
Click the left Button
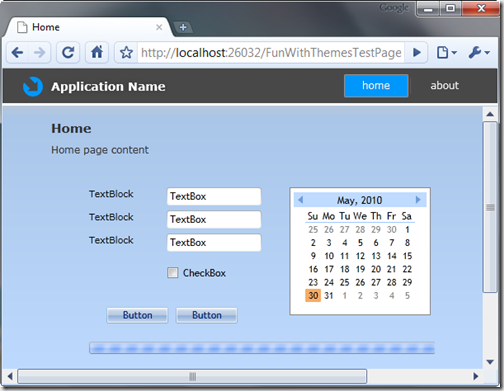pyautogui.click(x=137, y=315)
